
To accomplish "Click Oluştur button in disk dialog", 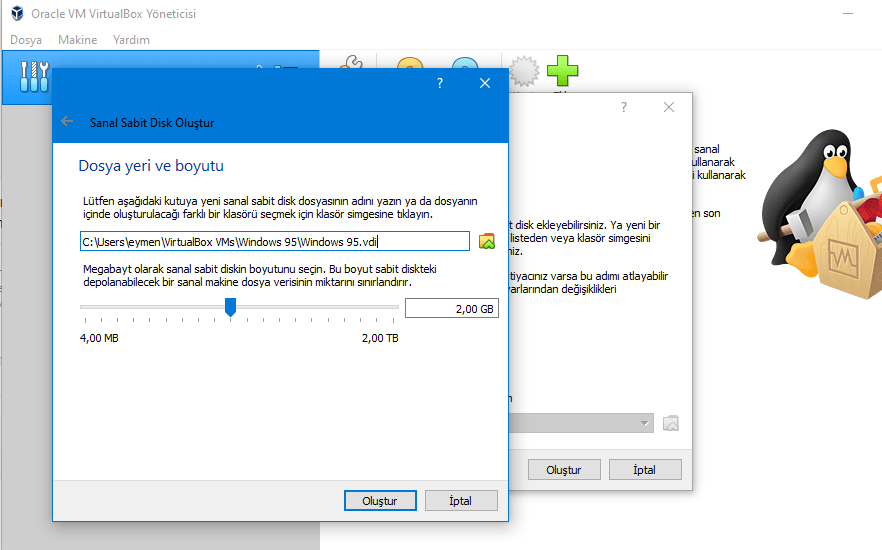I will (380, 501).
